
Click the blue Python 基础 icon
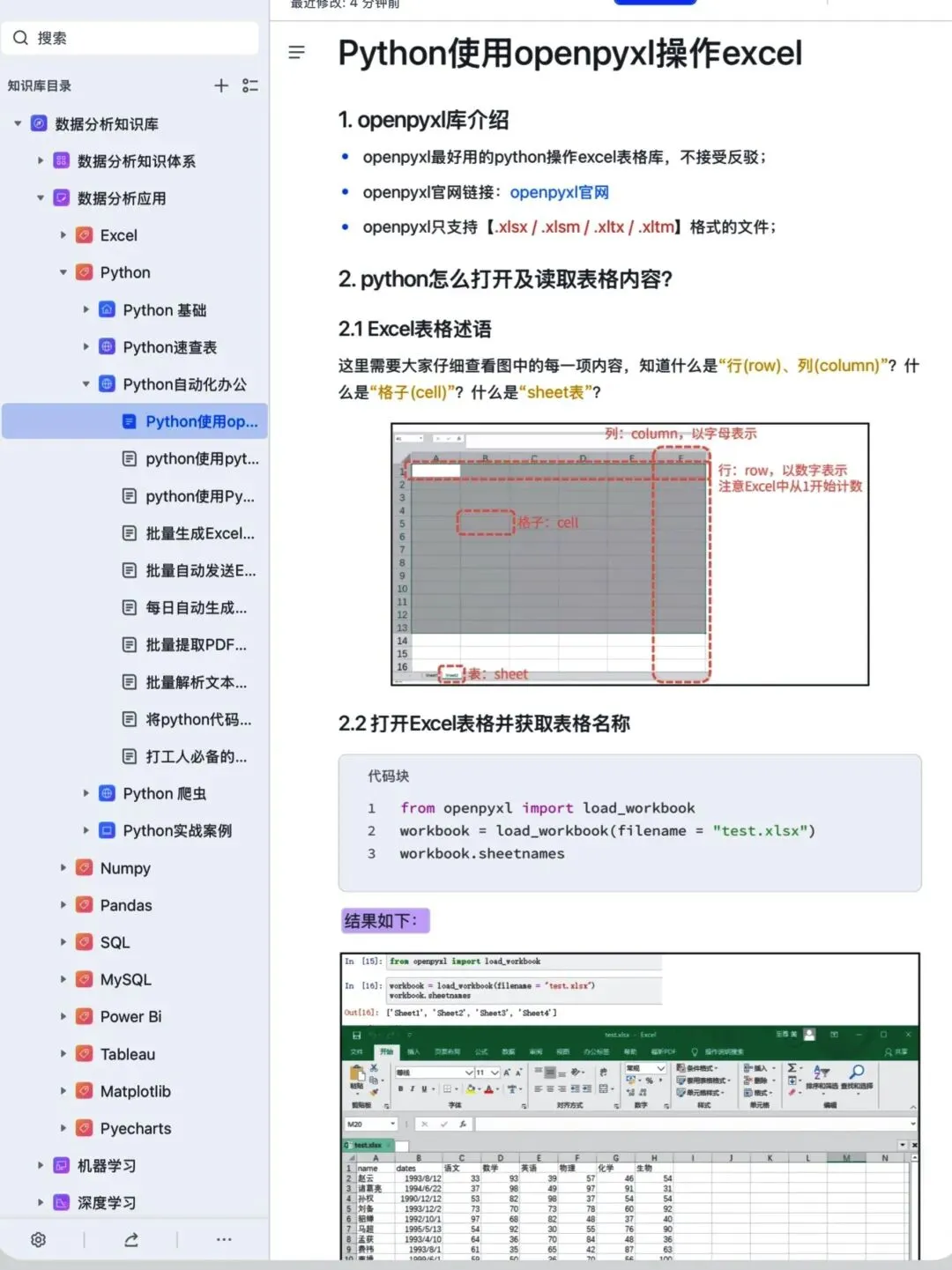click(107, 309)
